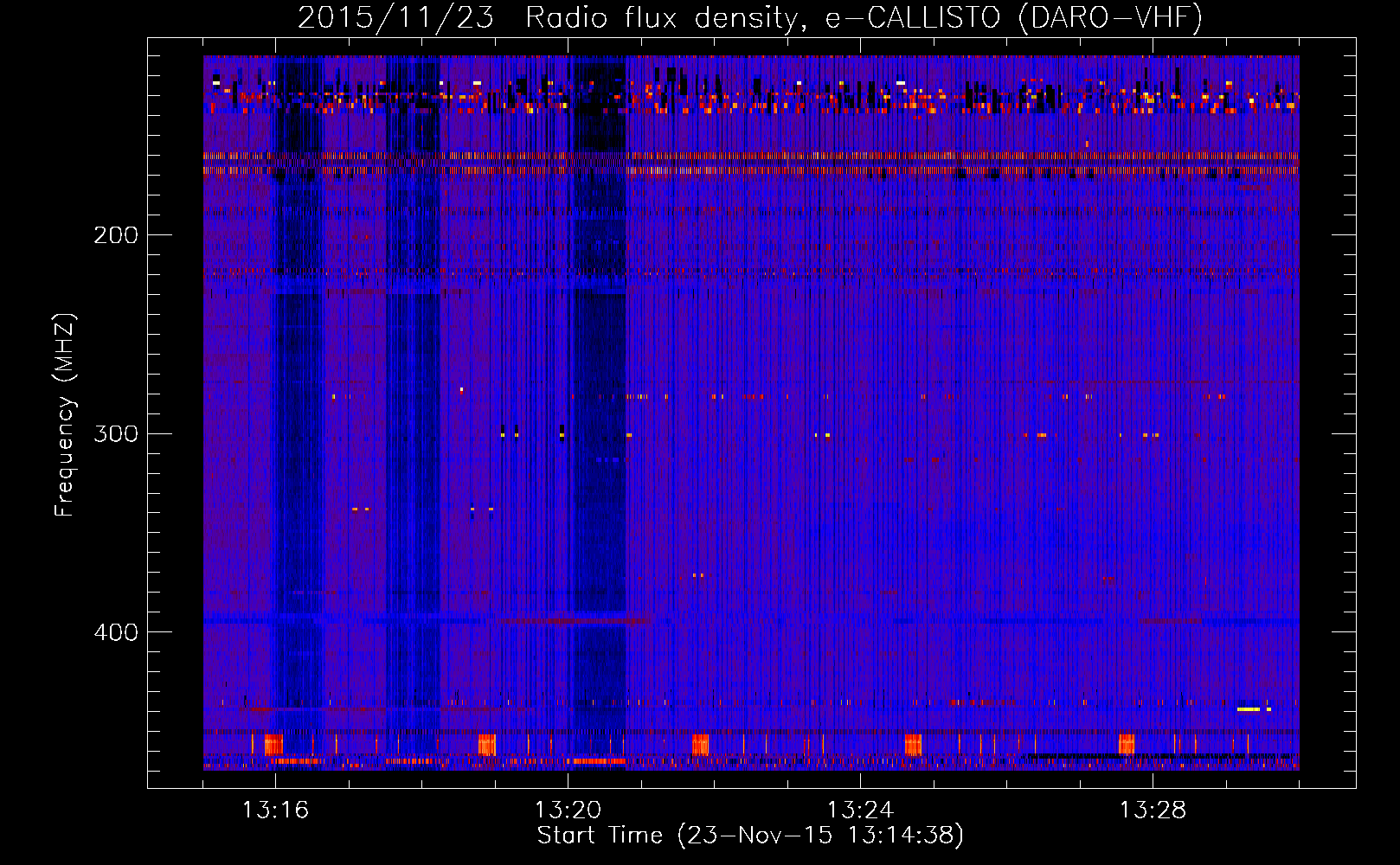Viewport: 1400px width, 865px height.
Task: Click the orange burst block near 13:28
Action: click(1126, 744)
